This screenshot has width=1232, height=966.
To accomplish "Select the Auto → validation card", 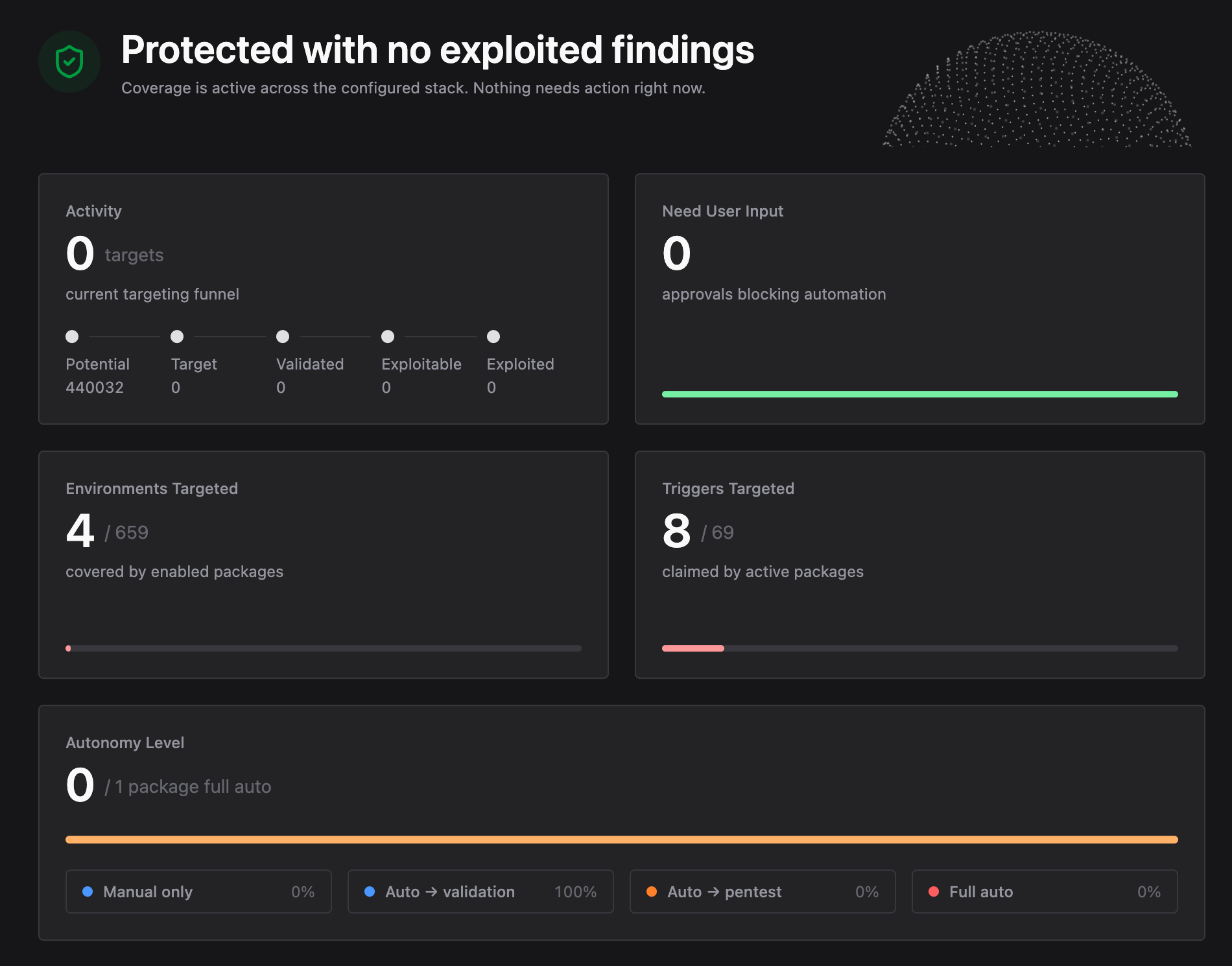I will pos(480,891).
